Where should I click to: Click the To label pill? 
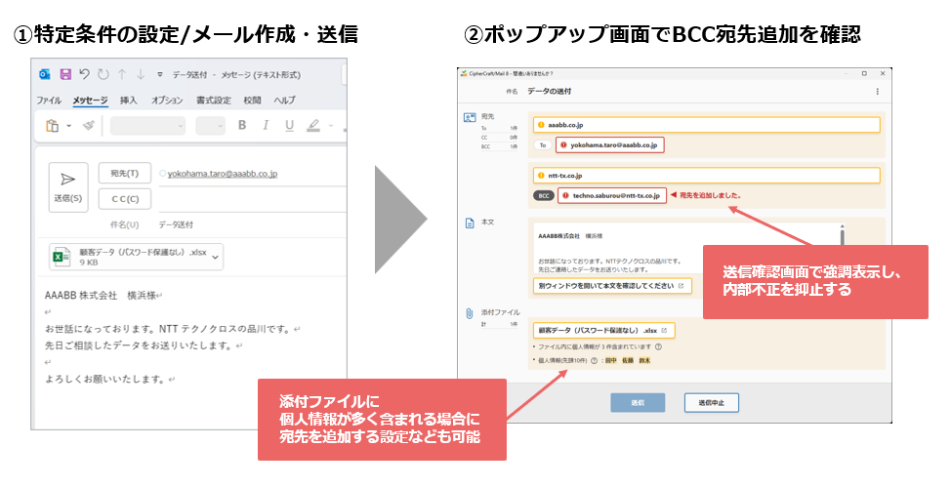click(542, 145)
